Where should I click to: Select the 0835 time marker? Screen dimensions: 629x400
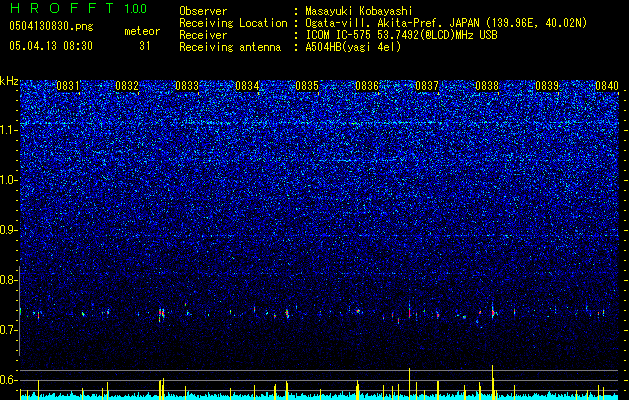pos(307,86)
